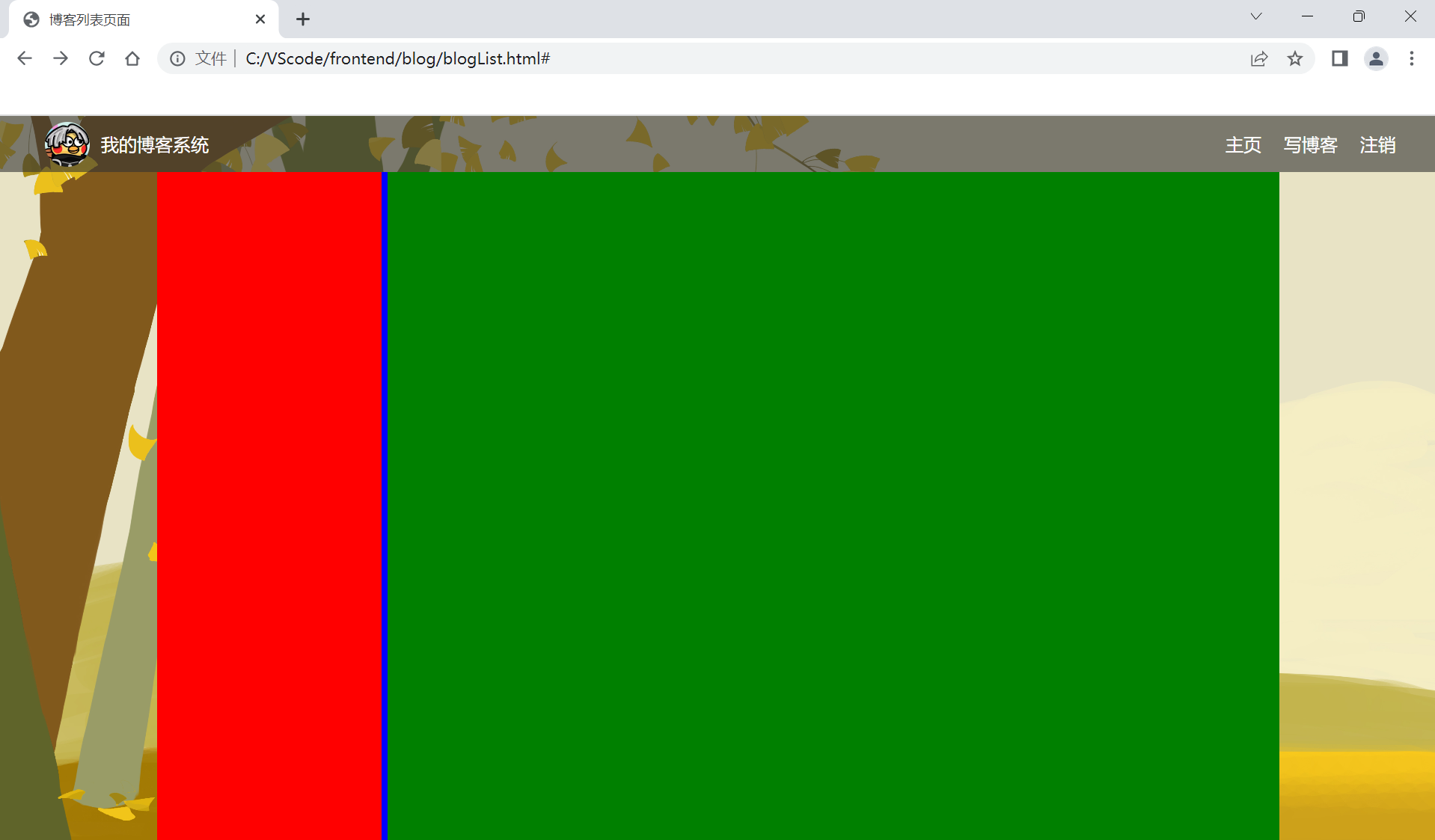Share this page icon

click(x=1259, y=58)
